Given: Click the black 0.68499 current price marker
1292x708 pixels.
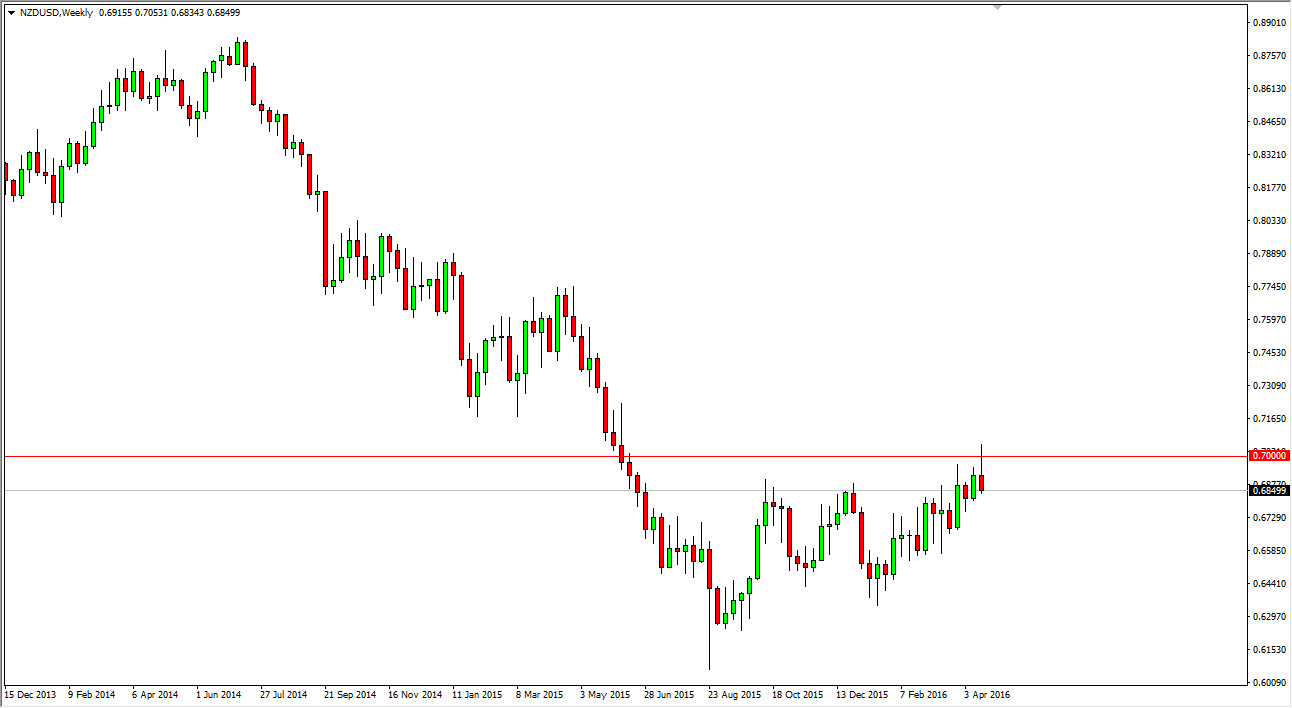Looking at the screenshot, I should tap(1264, 488).
